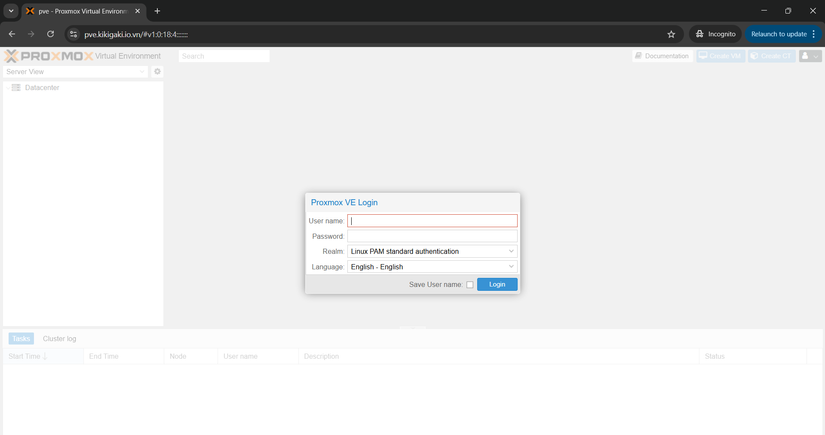Click the browser back arrow

[x=12, y=34]
